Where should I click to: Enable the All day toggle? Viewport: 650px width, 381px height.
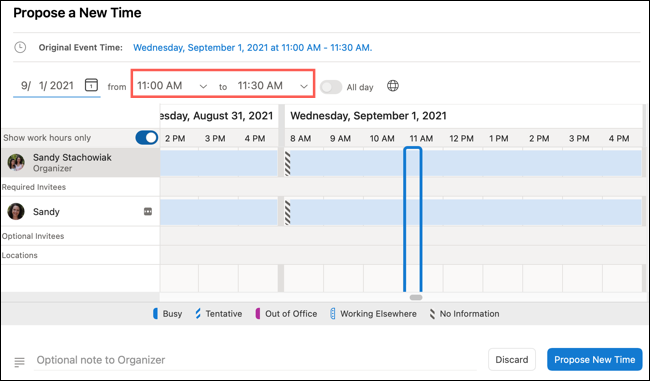coord(331,87)
